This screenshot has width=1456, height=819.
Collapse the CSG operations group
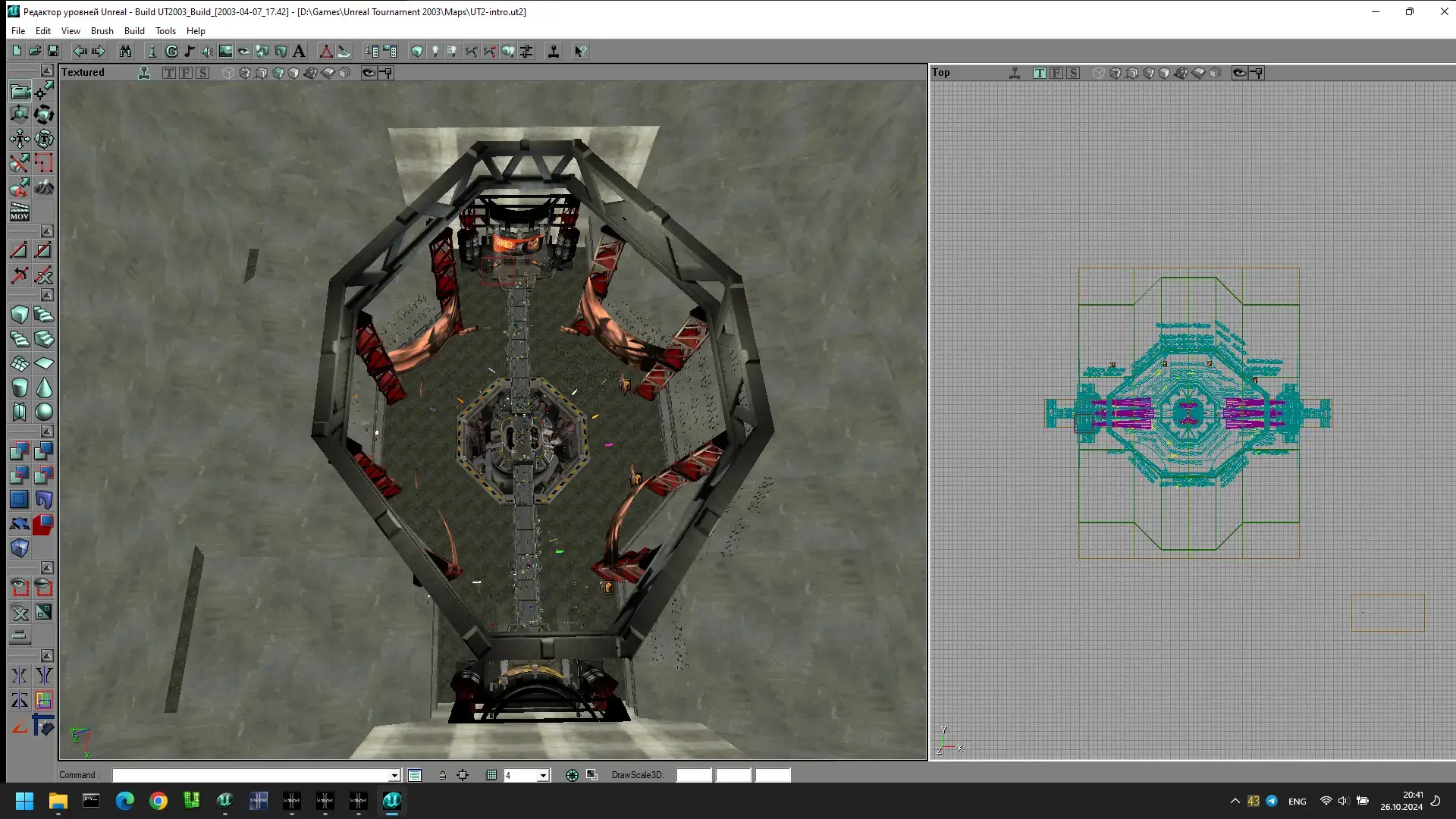(x=47, y=431)
